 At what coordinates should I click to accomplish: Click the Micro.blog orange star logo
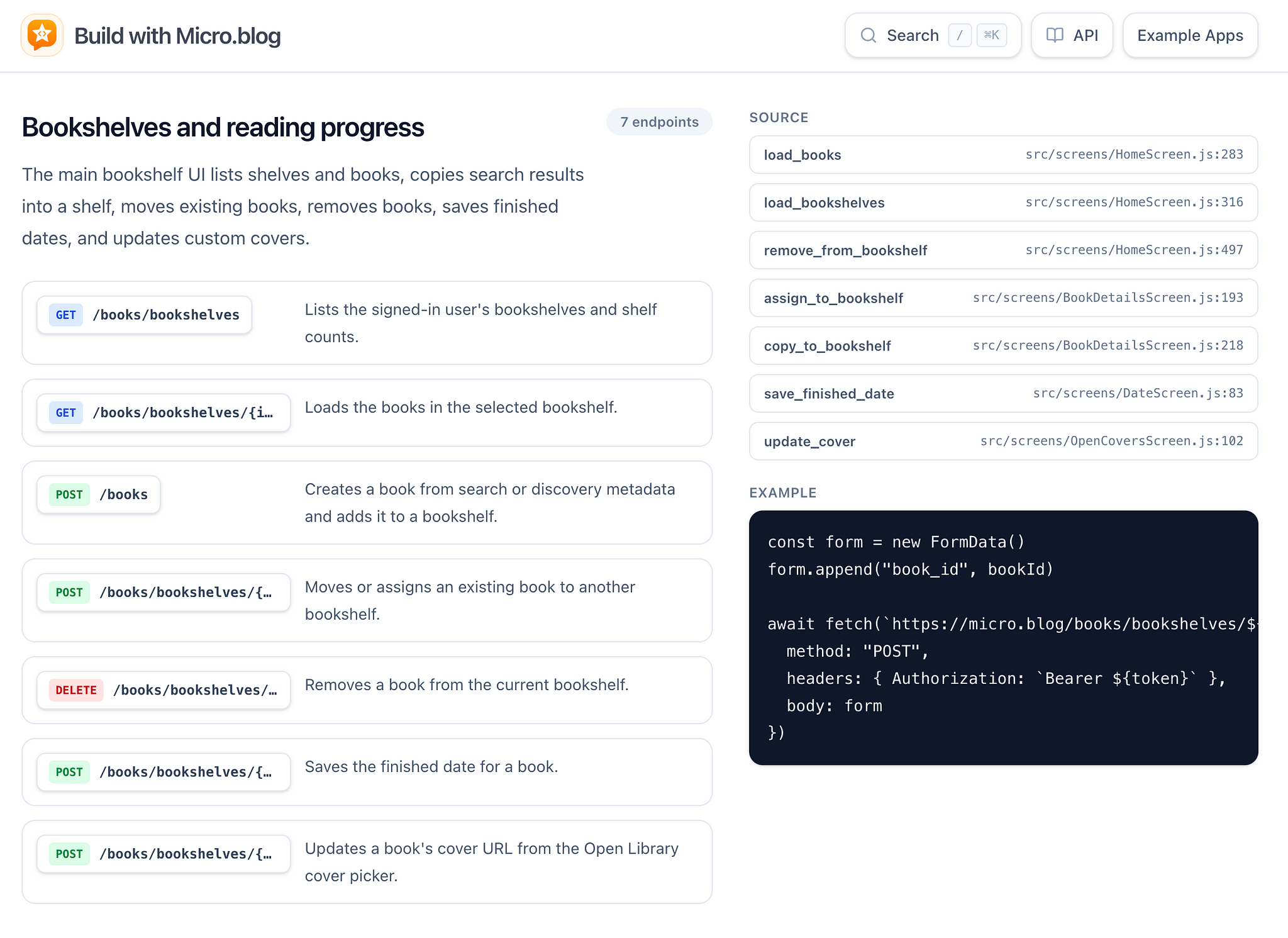pyautogui.click(x=42, y=35)
